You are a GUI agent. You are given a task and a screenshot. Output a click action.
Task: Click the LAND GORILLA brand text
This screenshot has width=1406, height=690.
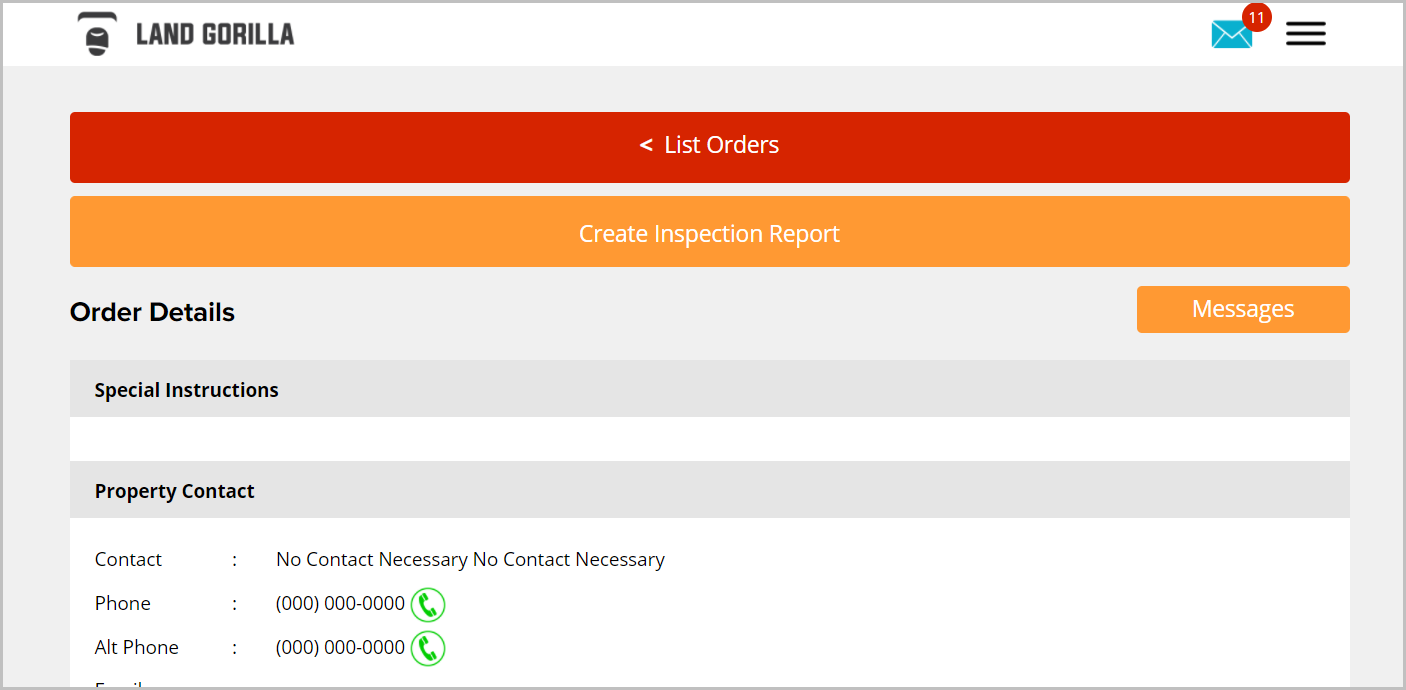click(215, 35)
